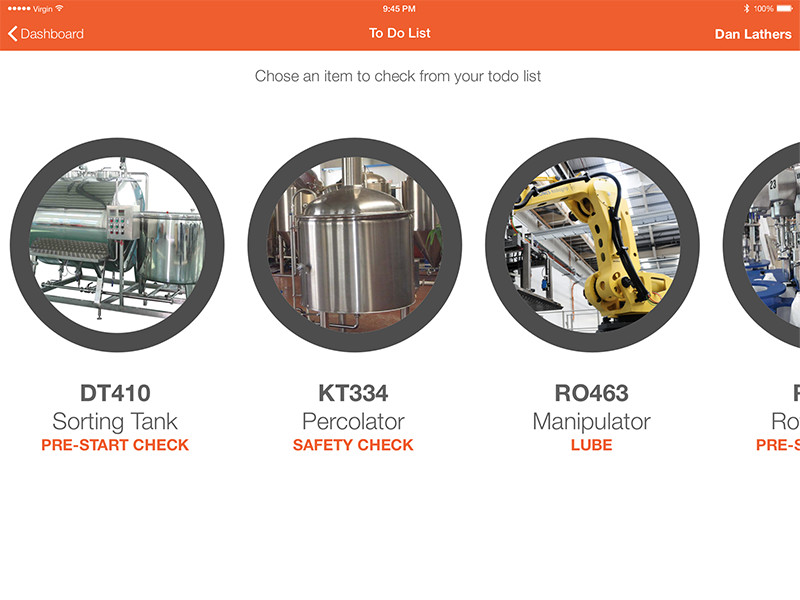Select the KT334 Percolator image

(355, 244)
